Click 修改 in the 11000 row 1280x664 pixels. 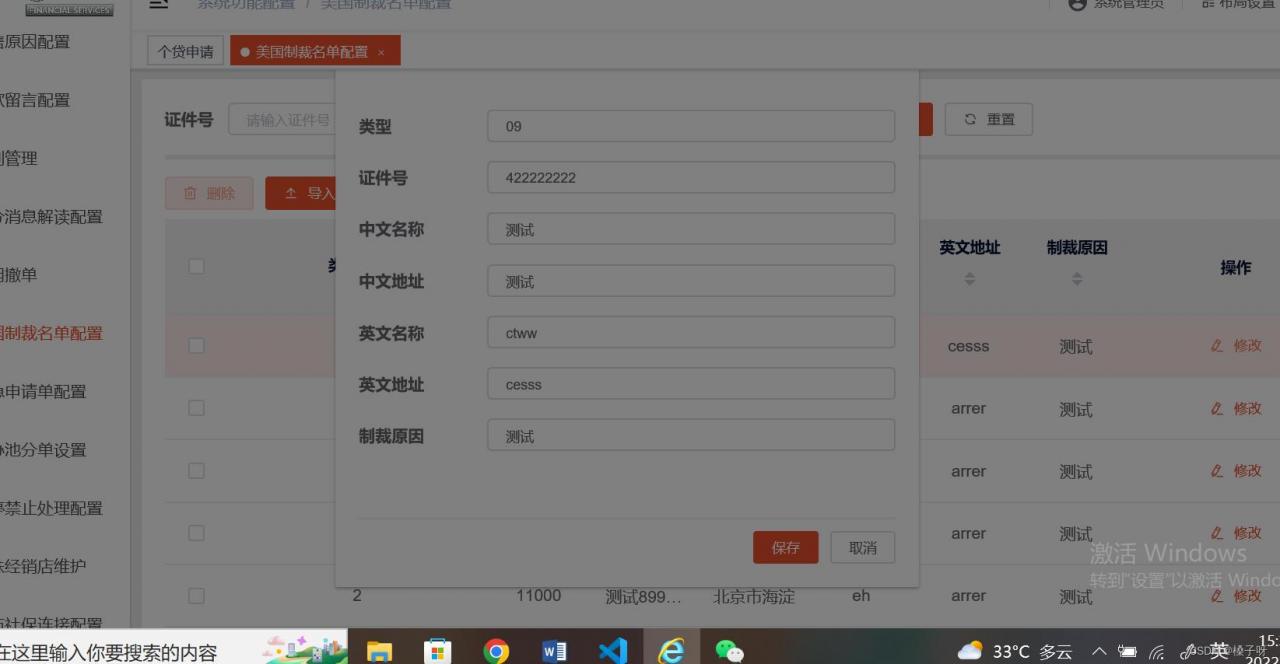click(1236, 596)
